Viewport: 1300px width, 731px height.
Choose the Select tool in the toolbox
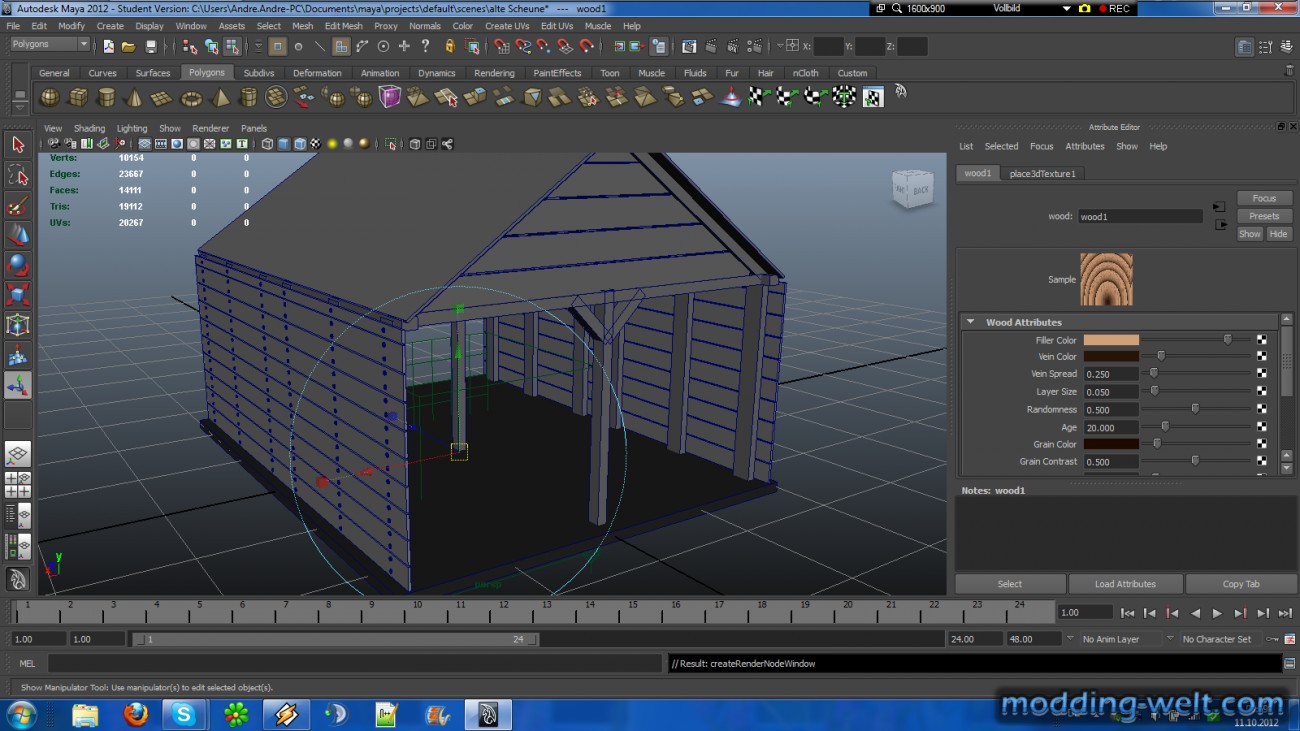[x=18, y=145]
